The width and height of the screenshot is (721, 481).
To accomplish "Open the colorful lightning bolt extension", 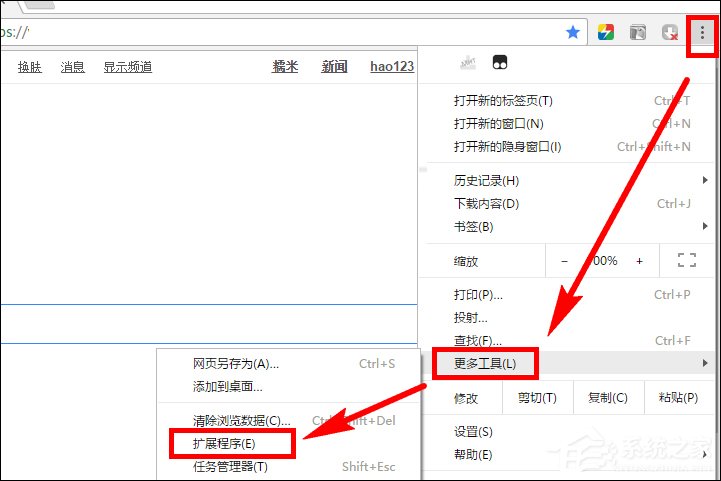I will 606,32.
